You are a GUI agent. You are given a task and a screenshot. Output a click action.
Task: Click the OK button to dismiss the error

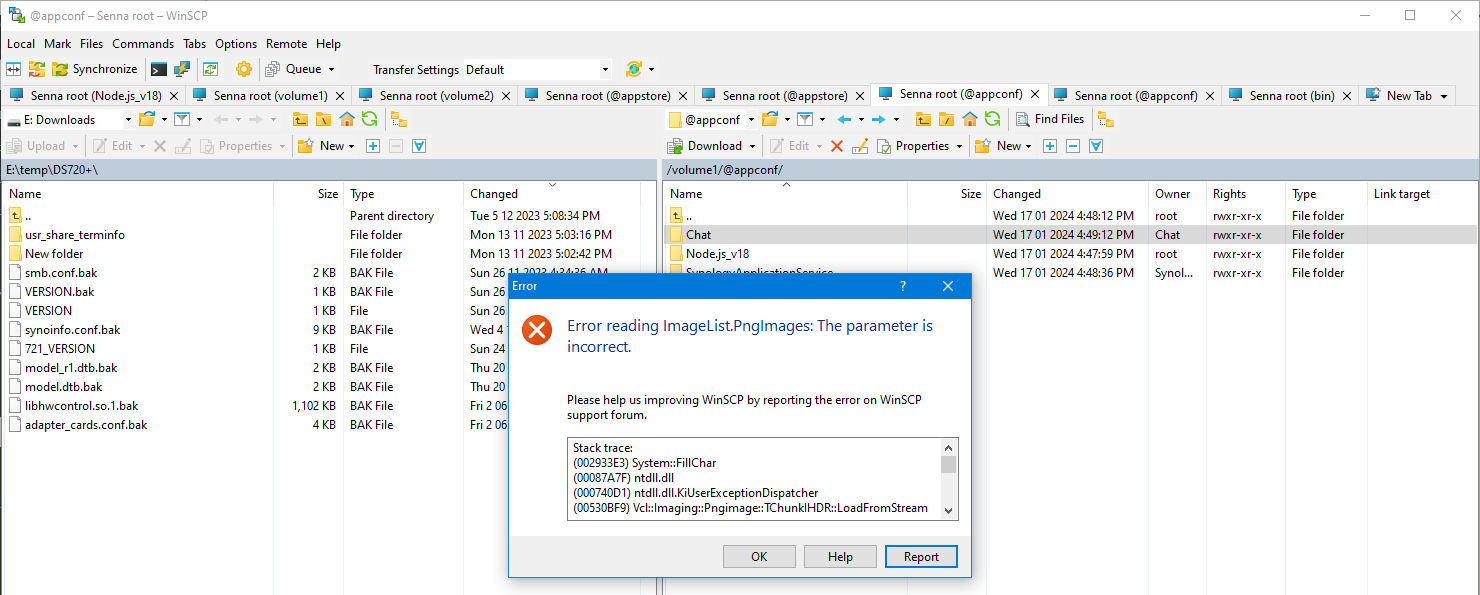pyautogui.click(x=759, y=556)
